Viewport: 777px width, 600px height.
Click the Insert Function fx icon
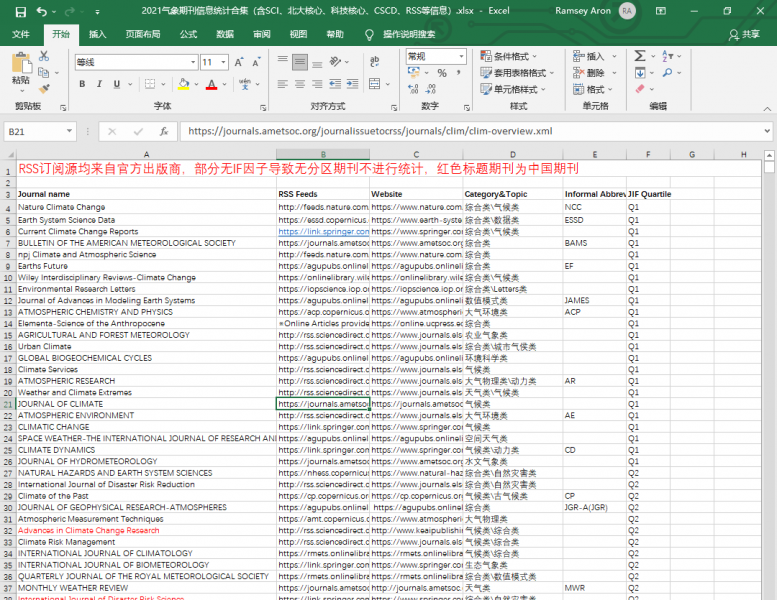(163, 131)
